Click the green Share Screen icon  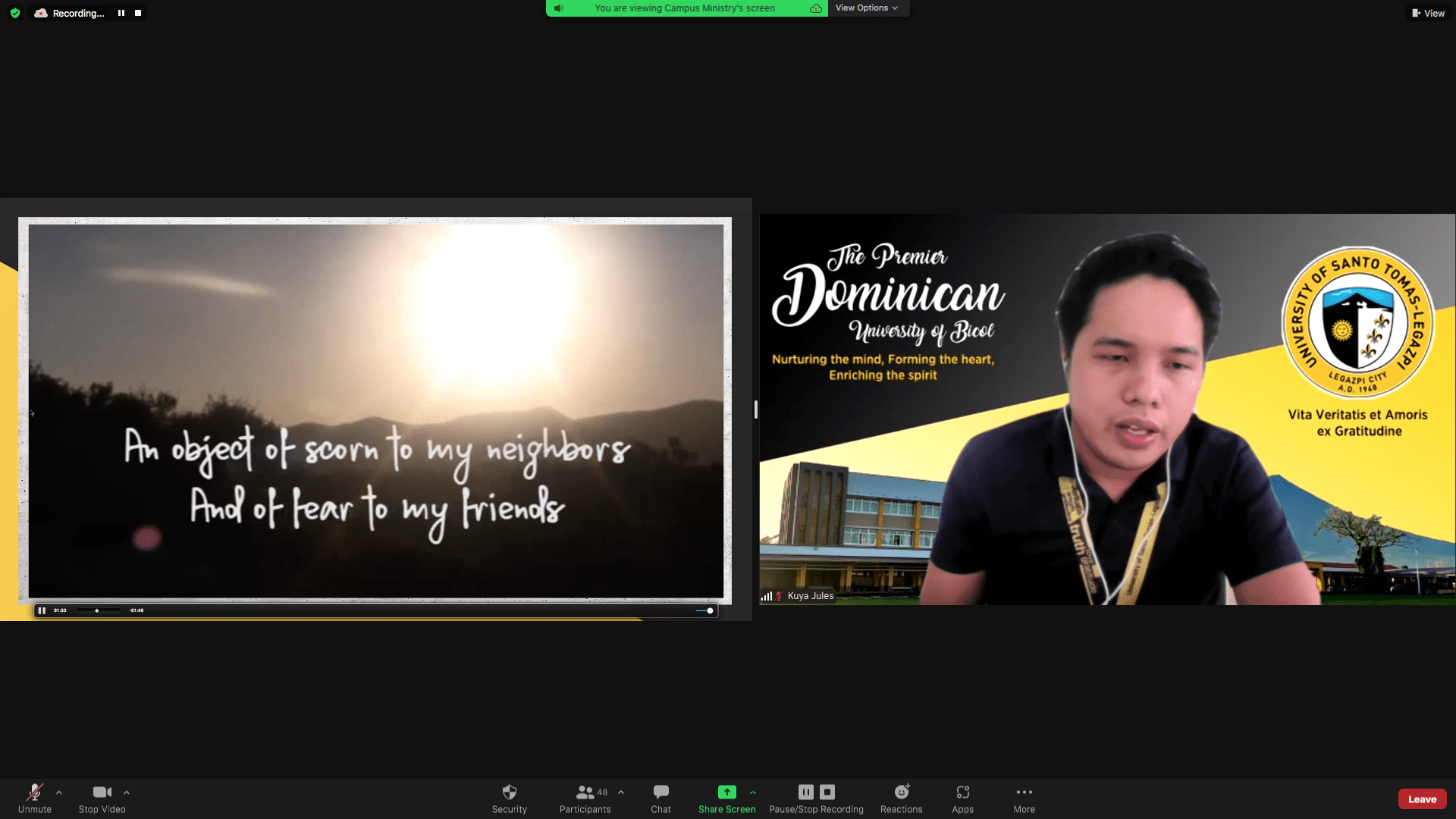pos(726,792)
